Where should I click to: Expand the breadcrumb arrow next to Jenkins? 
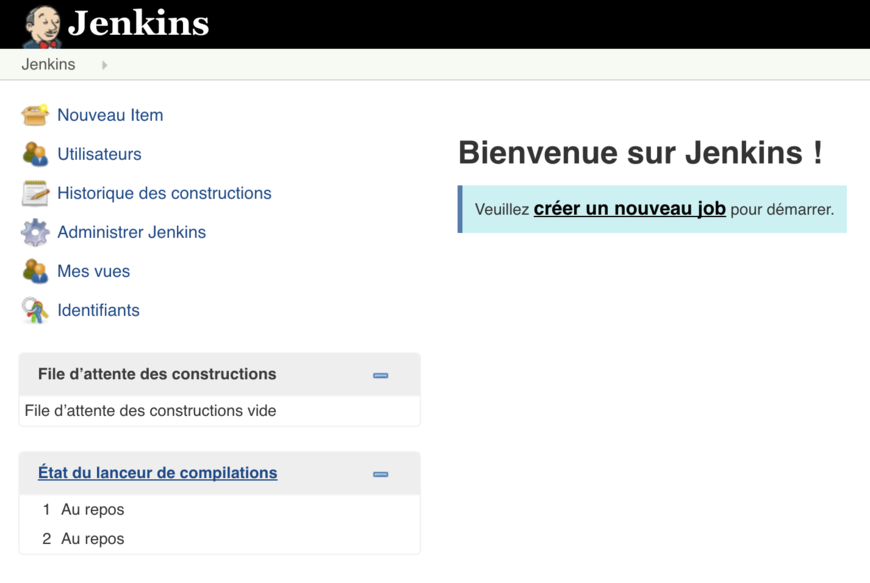pos(104,64)
